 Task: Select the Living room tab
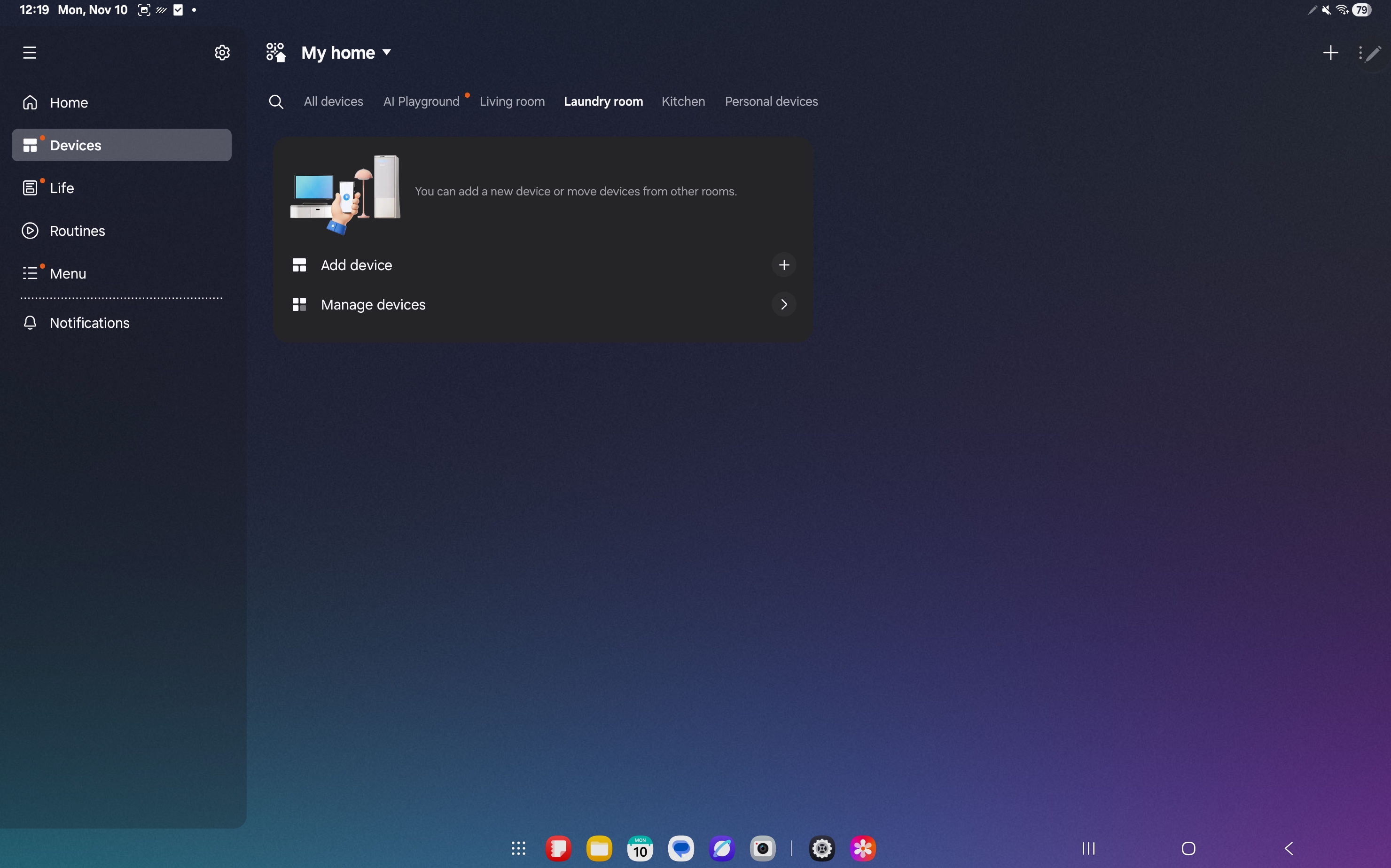512,101
